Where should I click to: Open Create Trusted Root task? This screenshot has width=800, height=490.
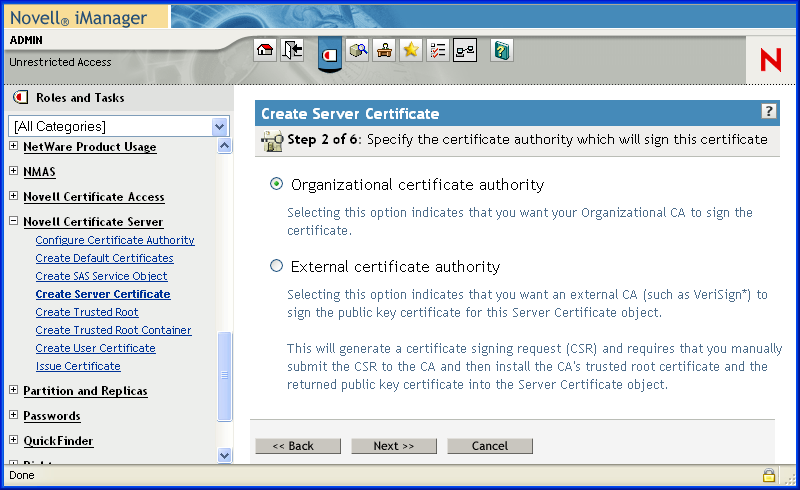[x=87, y=312]
